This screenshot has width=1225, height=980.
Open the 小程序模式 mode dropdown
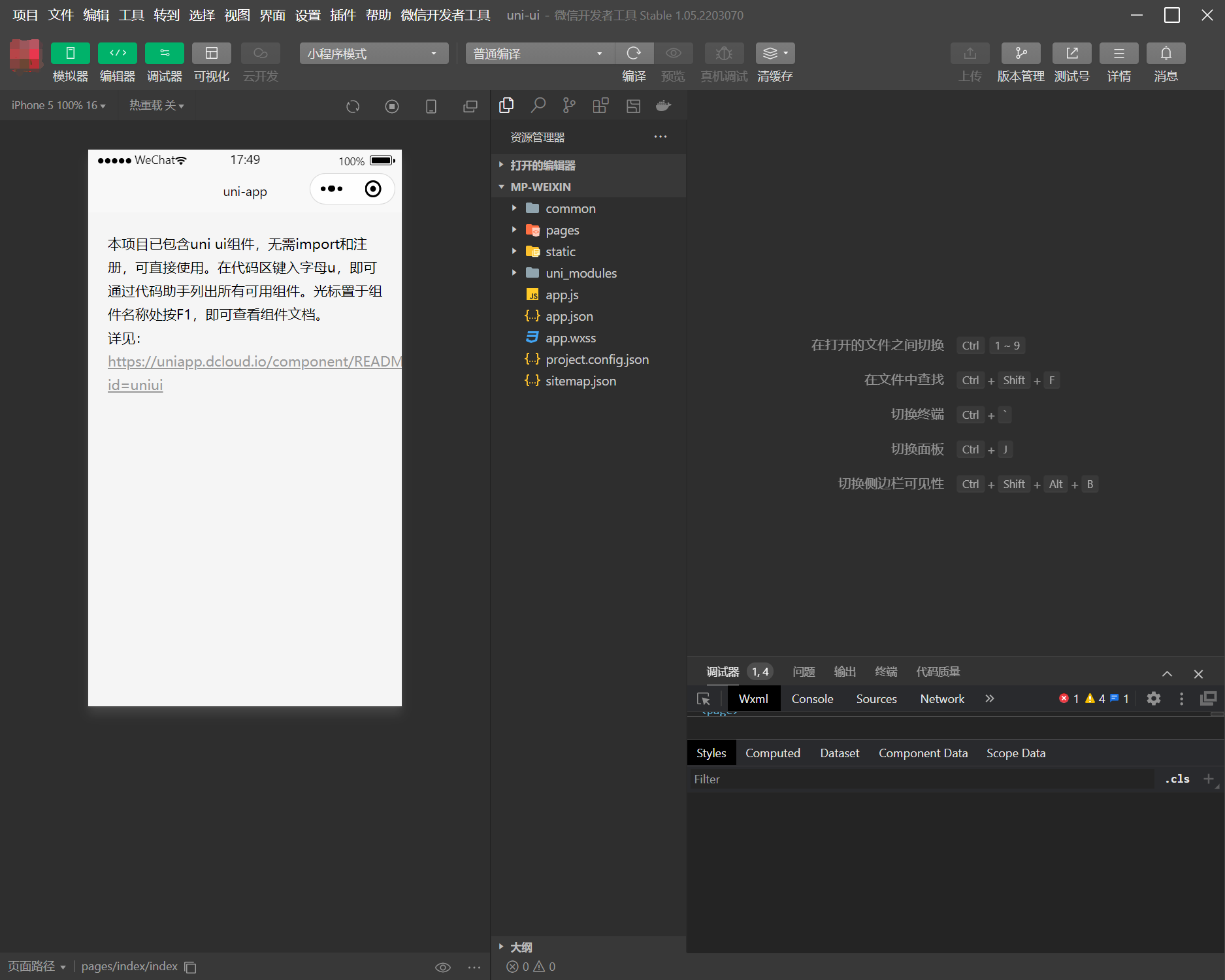[374, 54]
